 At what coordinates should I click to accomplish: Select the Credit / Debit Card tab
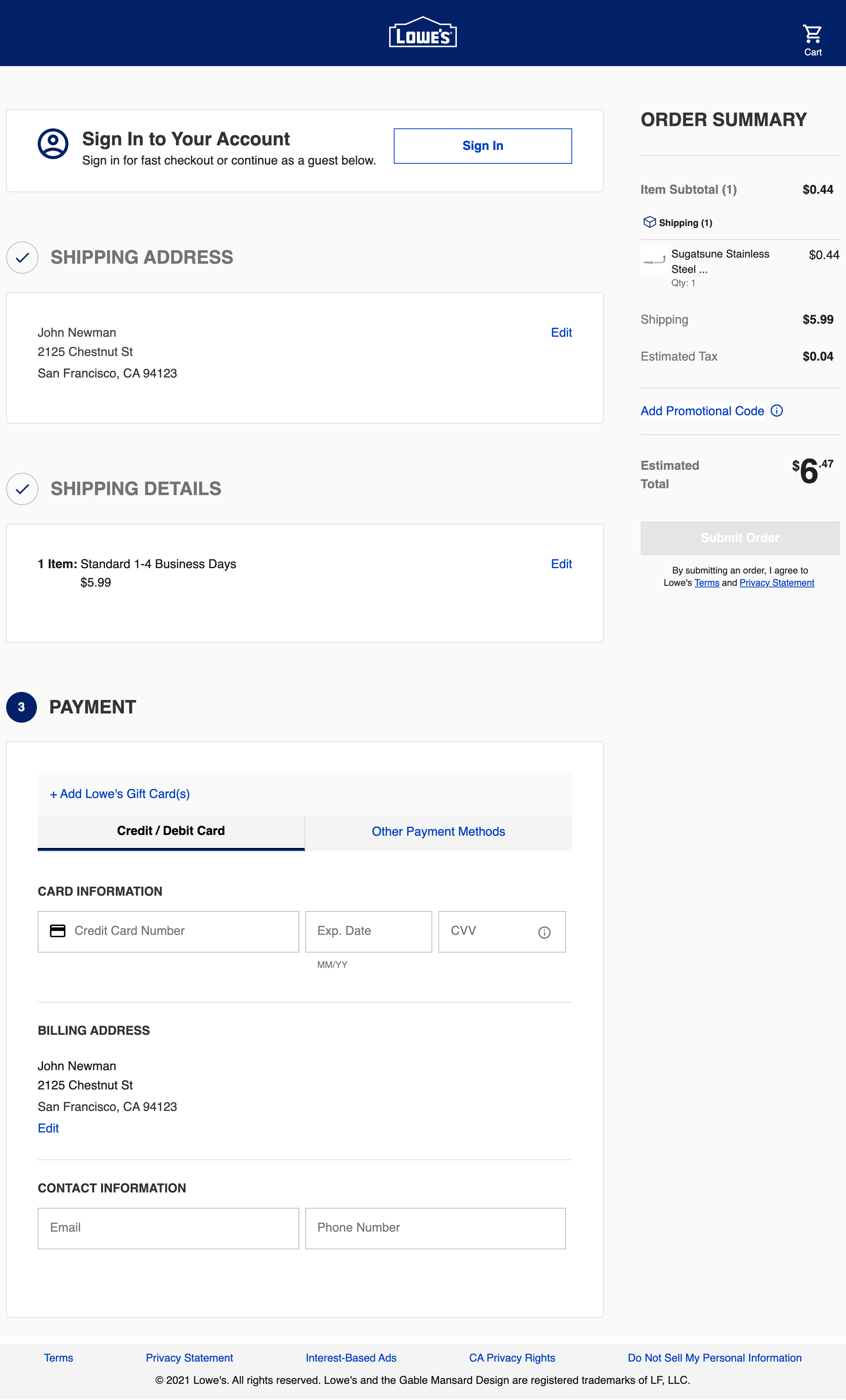pyautogui.click(x=171, y=831)
